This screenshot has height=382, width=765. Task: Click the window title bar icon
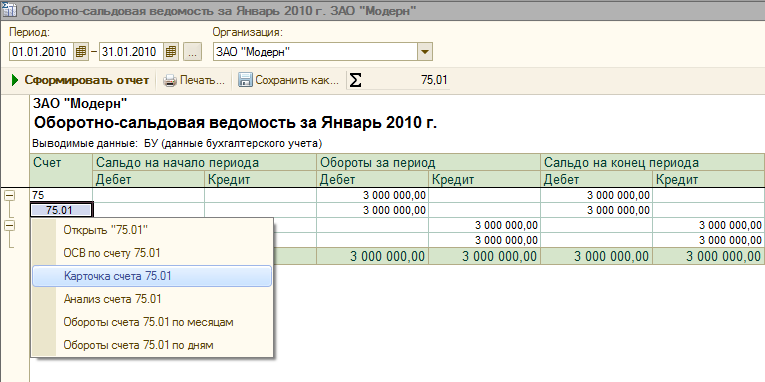(x=10, y=10)
